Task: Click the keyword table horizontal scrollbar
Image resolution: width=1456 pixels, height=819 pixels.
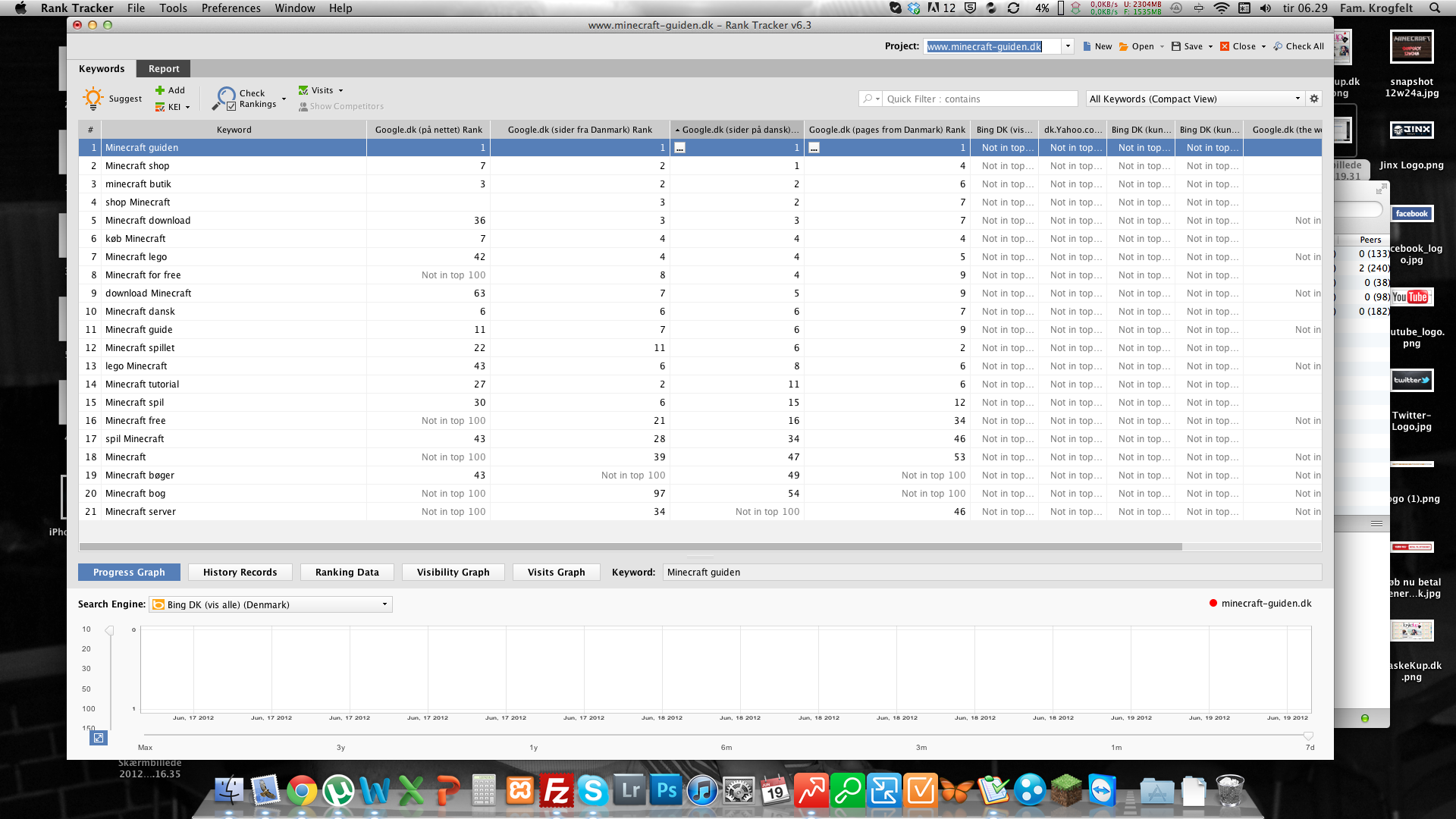Action: pos(630,546)
